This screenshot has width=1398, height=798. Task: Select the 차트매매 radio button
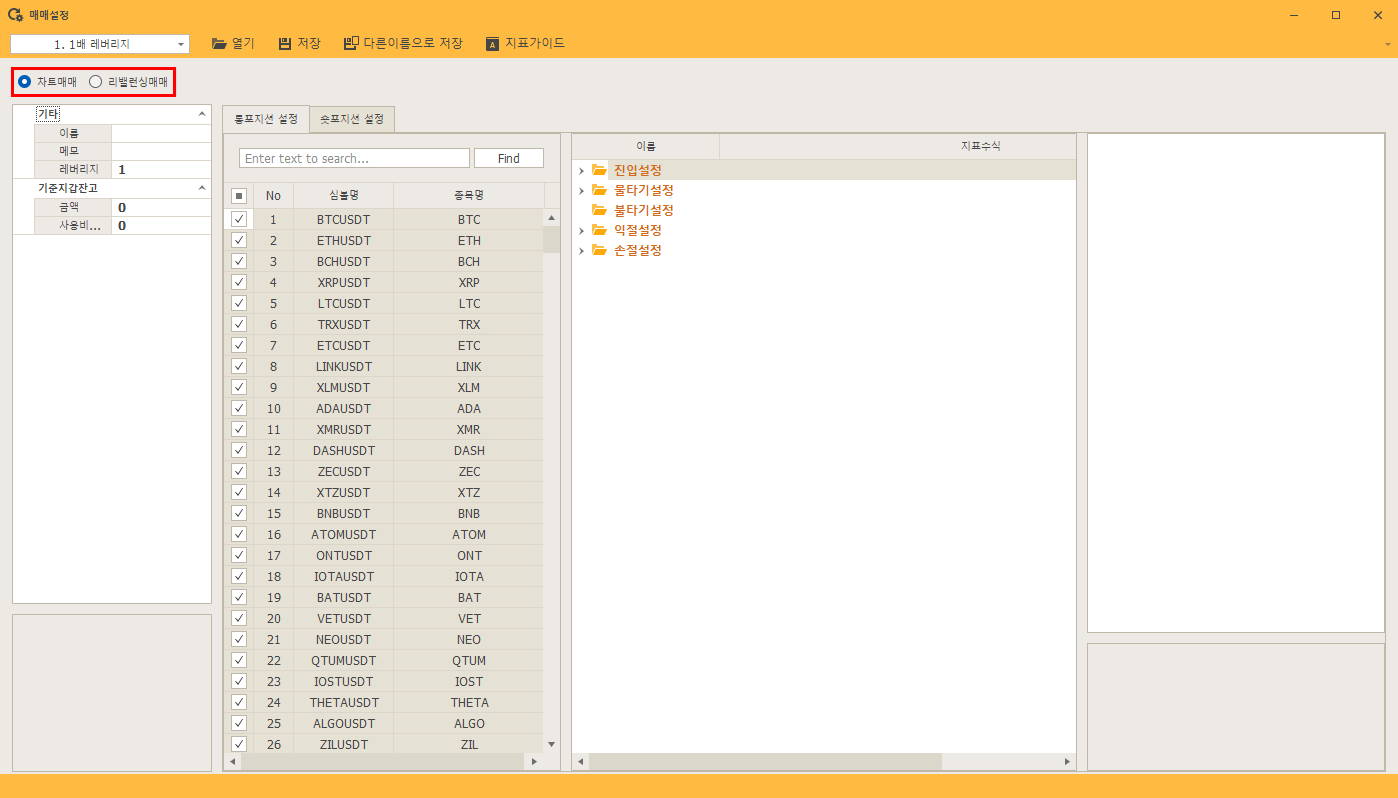click(x=25, y=82)
